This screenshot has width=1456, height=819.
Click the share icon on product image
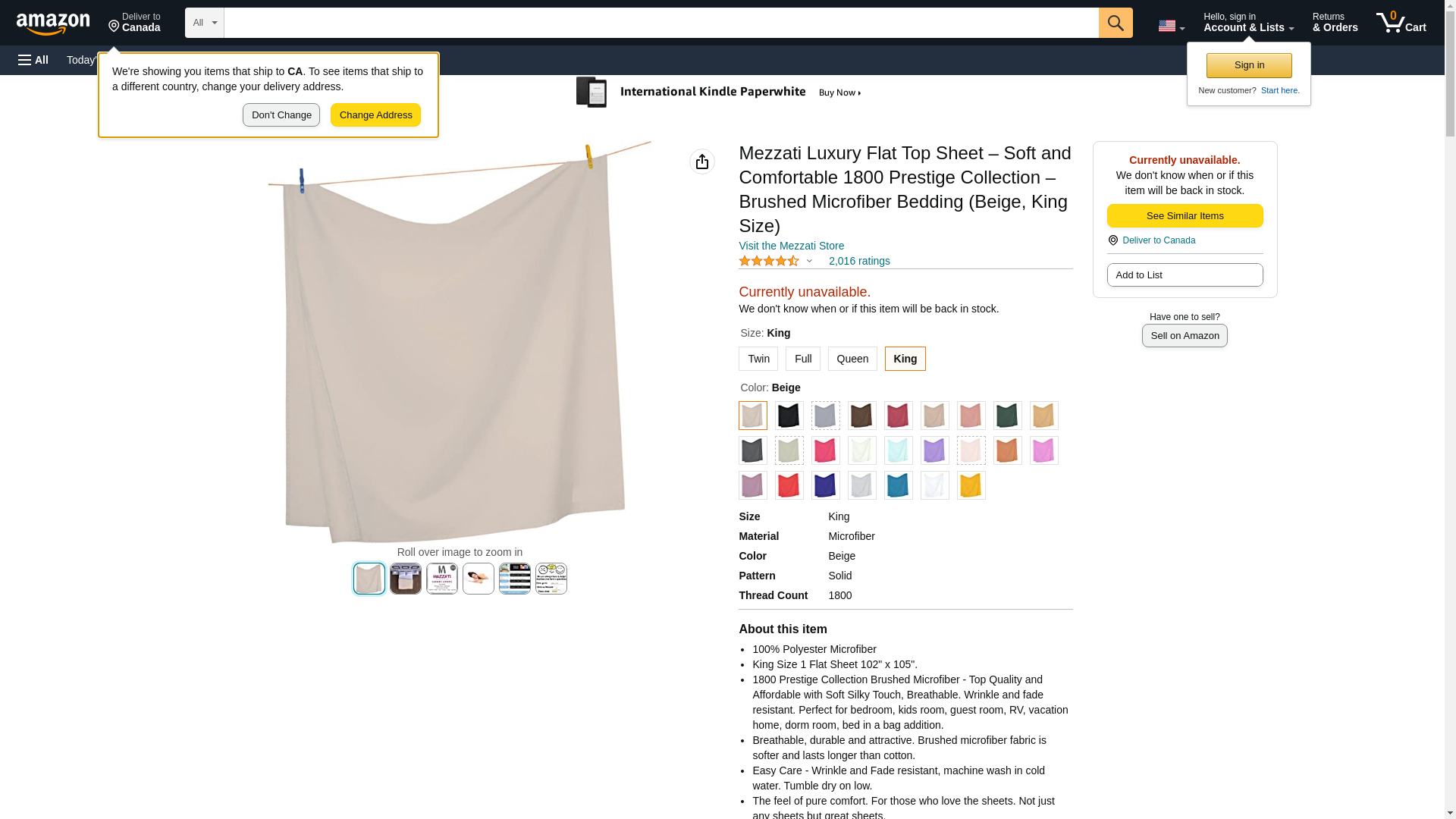pyautogui.click(x=702, y=162)
